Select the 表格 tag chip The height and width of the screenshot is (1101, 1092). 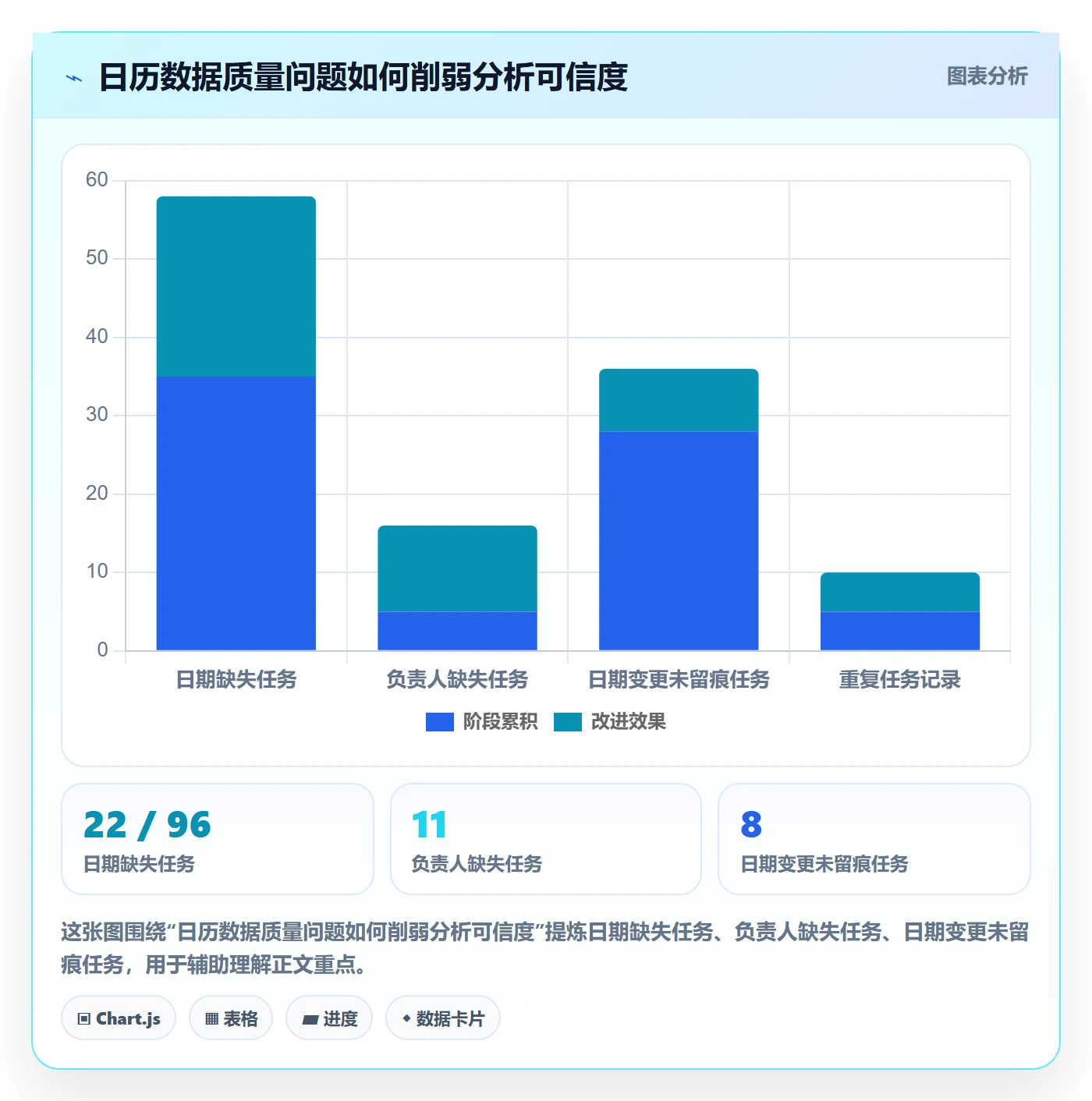(x=231, y=1018)
